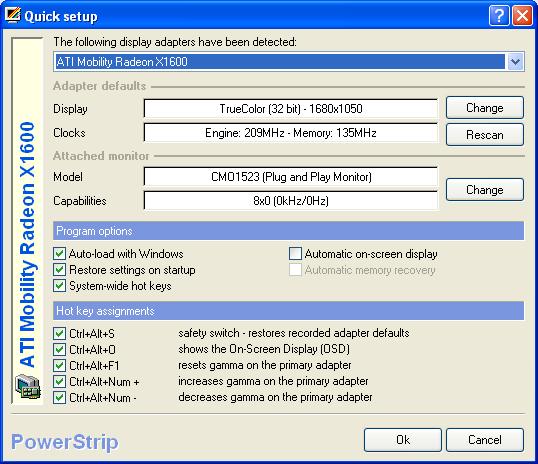Confirm with the Ok button
Screen dimensions: 538x464
403,440
